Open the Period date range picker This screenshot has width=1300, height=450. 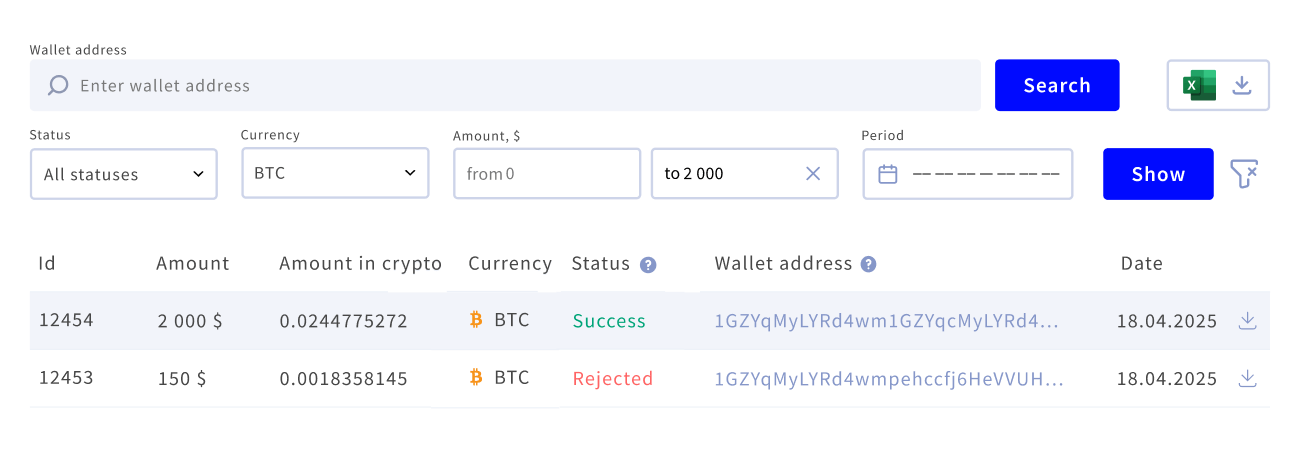[984, 174]
